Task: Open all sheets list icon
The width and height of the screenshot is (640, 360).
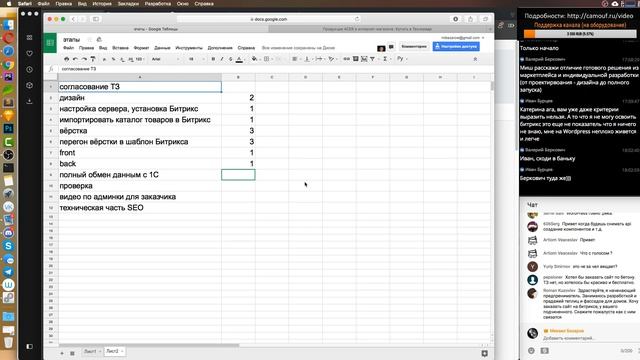Action: pos(72,353)
